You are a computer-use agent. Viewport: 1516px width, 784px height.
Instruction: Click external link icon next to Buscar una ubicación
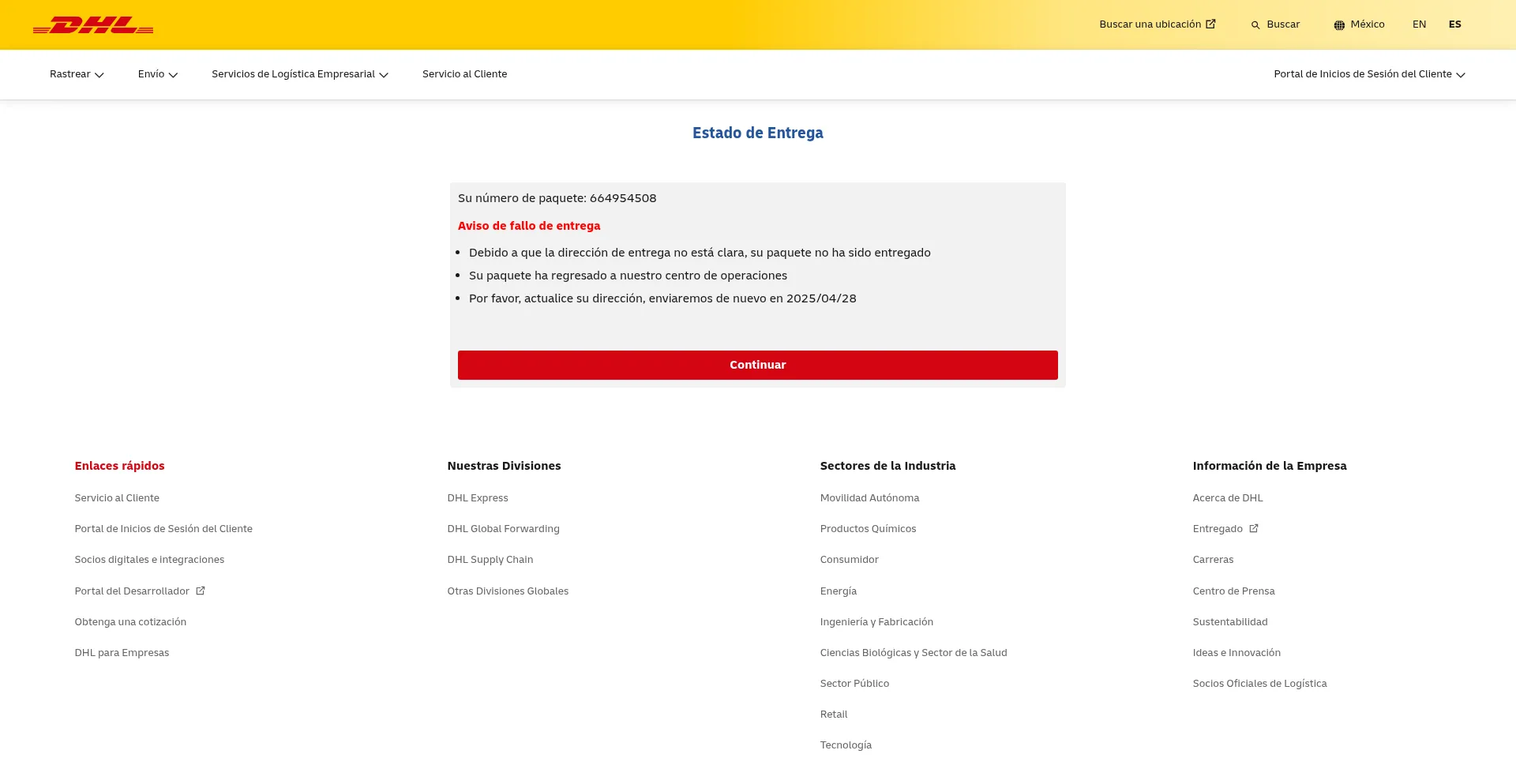pos(1210,24)
